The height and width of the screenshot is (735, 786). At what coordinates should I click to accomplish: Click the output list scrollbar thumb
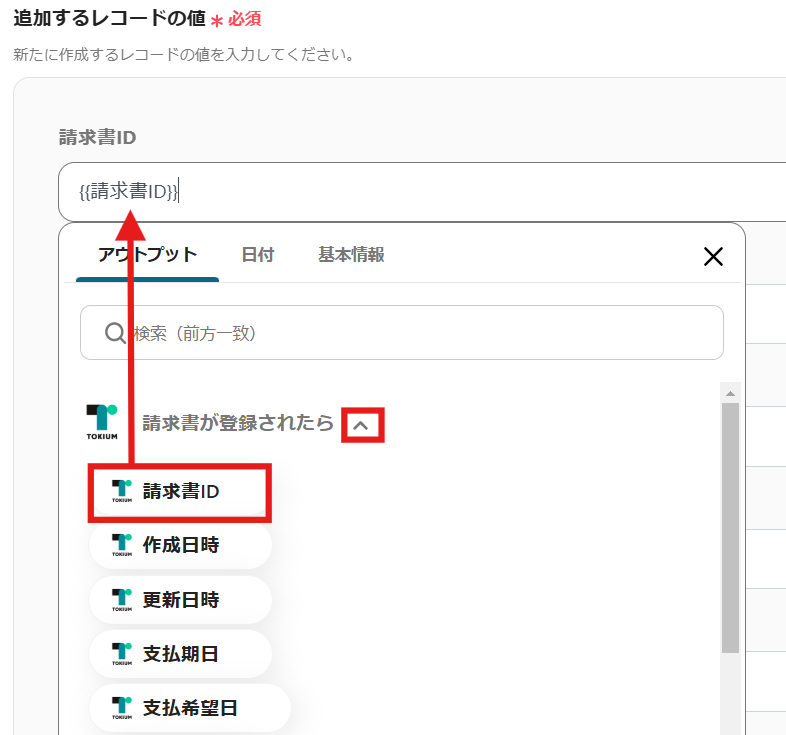tap(730, 528)
